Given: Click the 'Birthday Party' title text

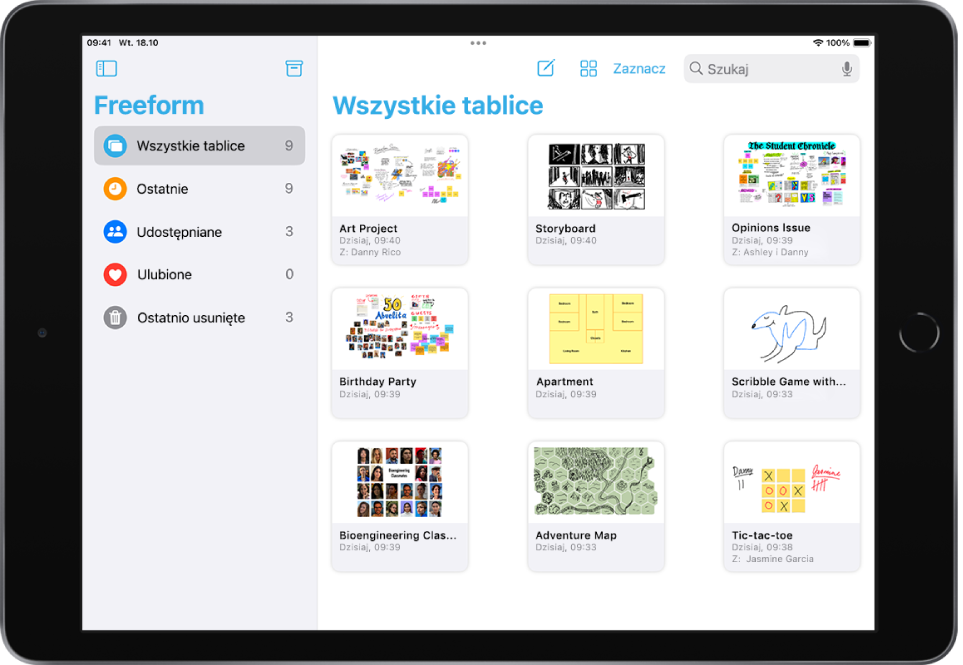Looking at the screenshot, I should click(x=378, y=381).
